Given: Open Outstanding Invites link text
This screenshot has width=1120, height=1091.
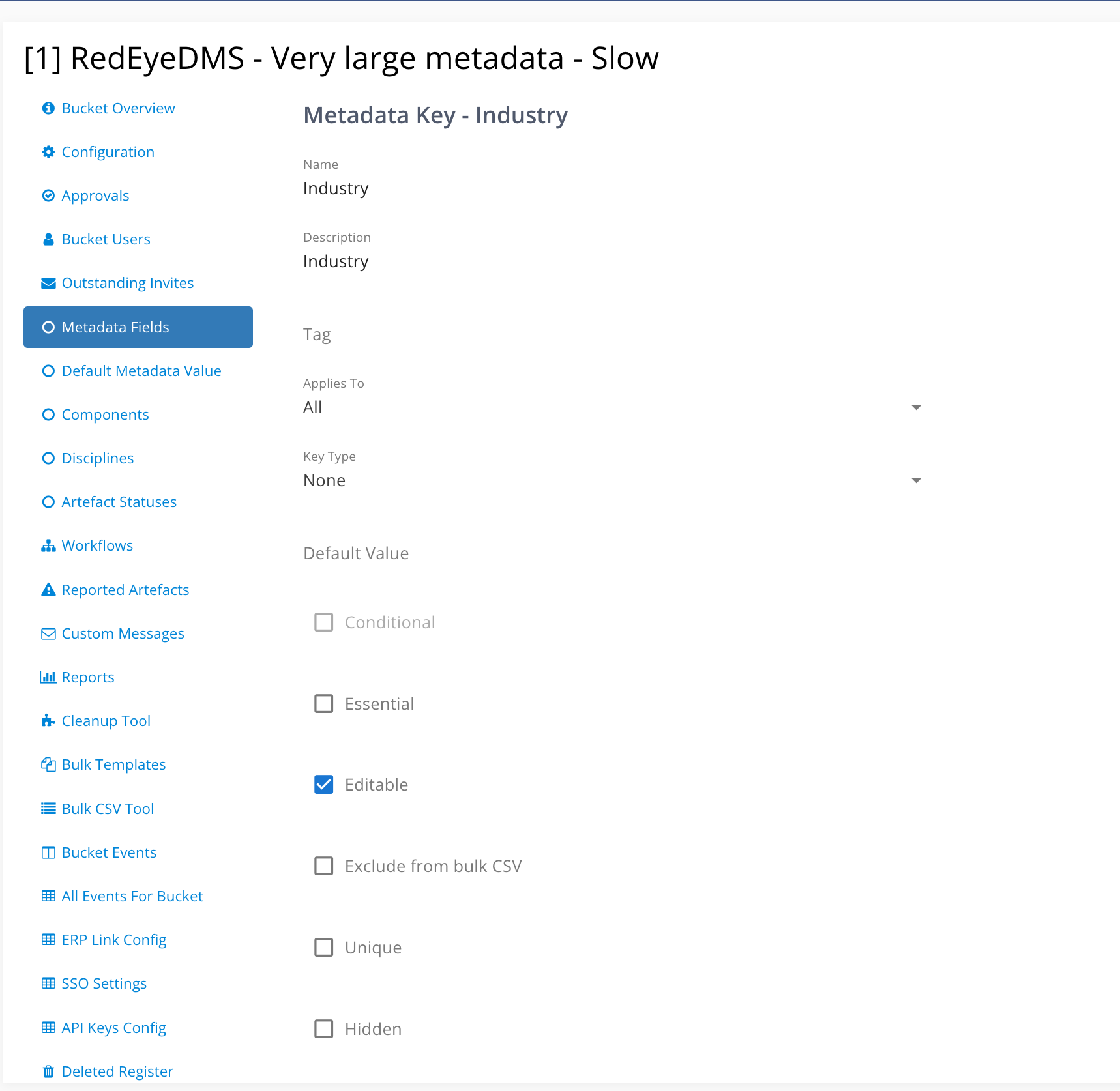Looking at the screenshot, I should 128,283.
